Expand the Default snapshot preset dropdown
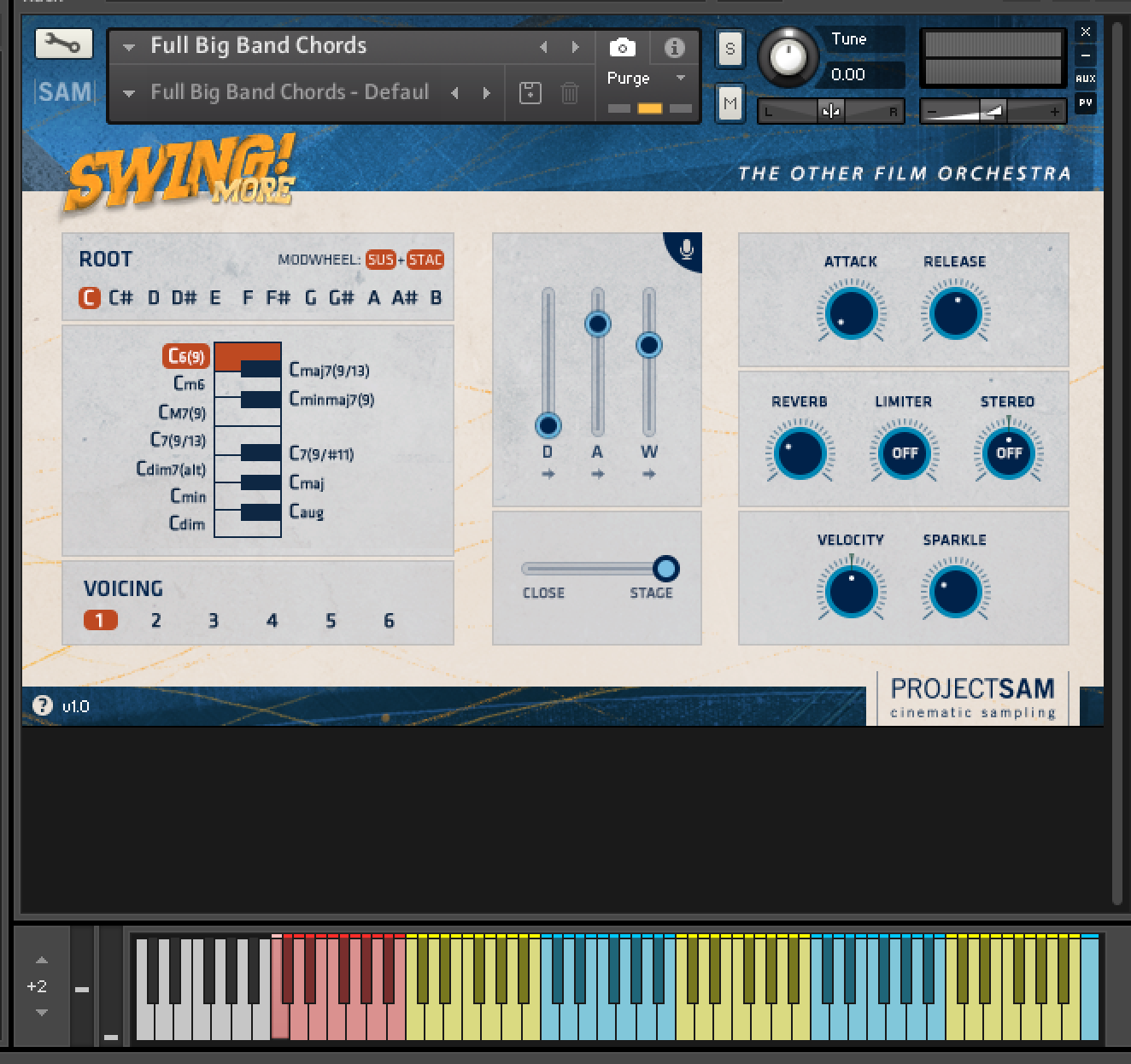Image resolution: width=1131 pixels, height=1064 pixels. (x=129, y=93)
